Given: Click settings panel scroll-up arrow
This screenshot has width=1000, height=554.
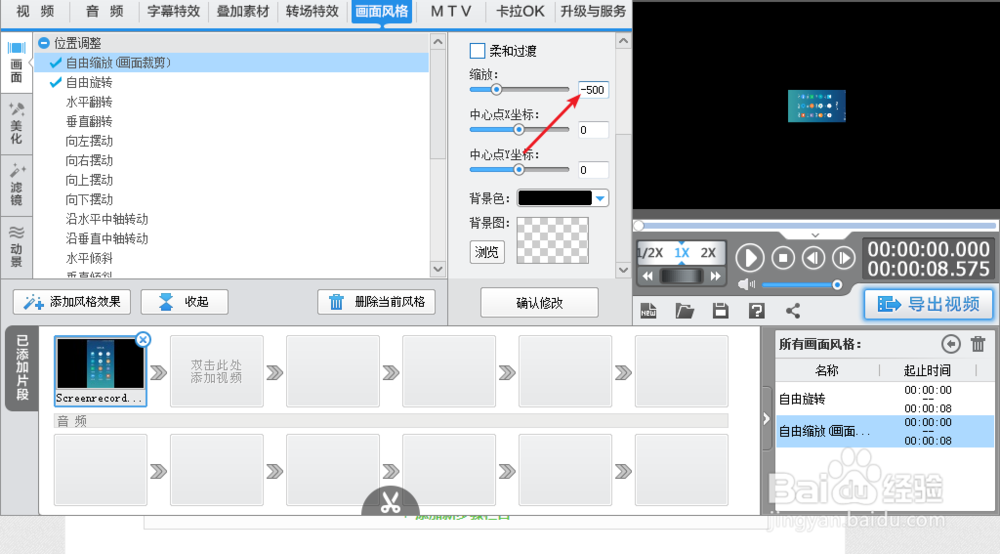Looking at the screenshot, I should [x=623, y=41].
